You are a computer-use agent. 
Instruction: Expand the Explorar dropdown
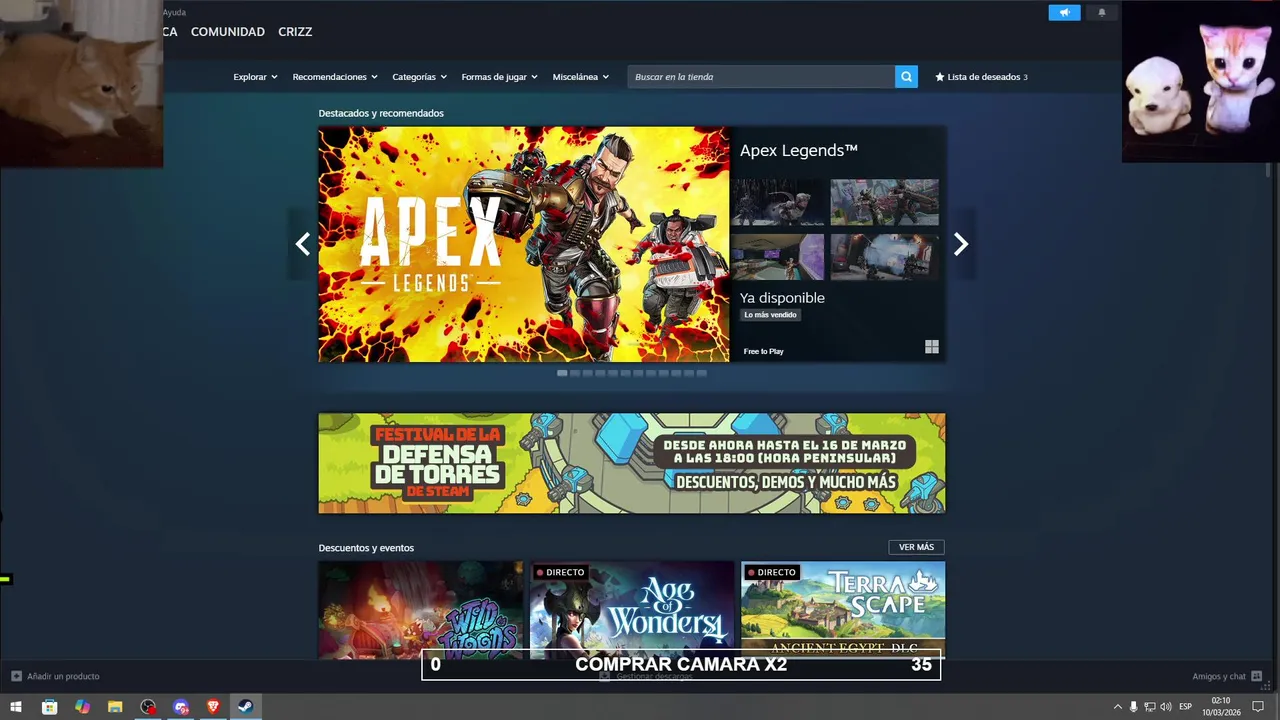click(x=255, y=77)
